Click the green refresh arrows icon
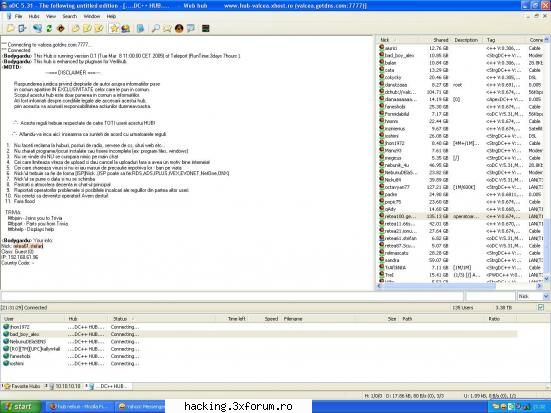551x413 pixels. (x=49, y=28)
